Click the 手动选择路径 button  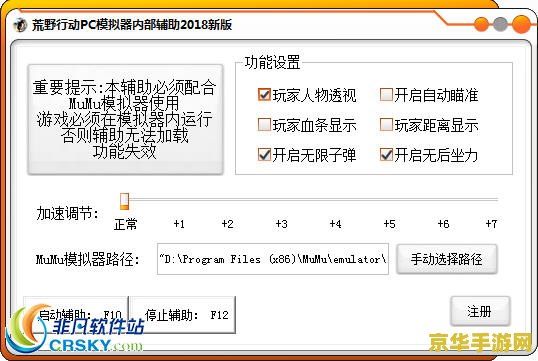(x=446, y=259)
